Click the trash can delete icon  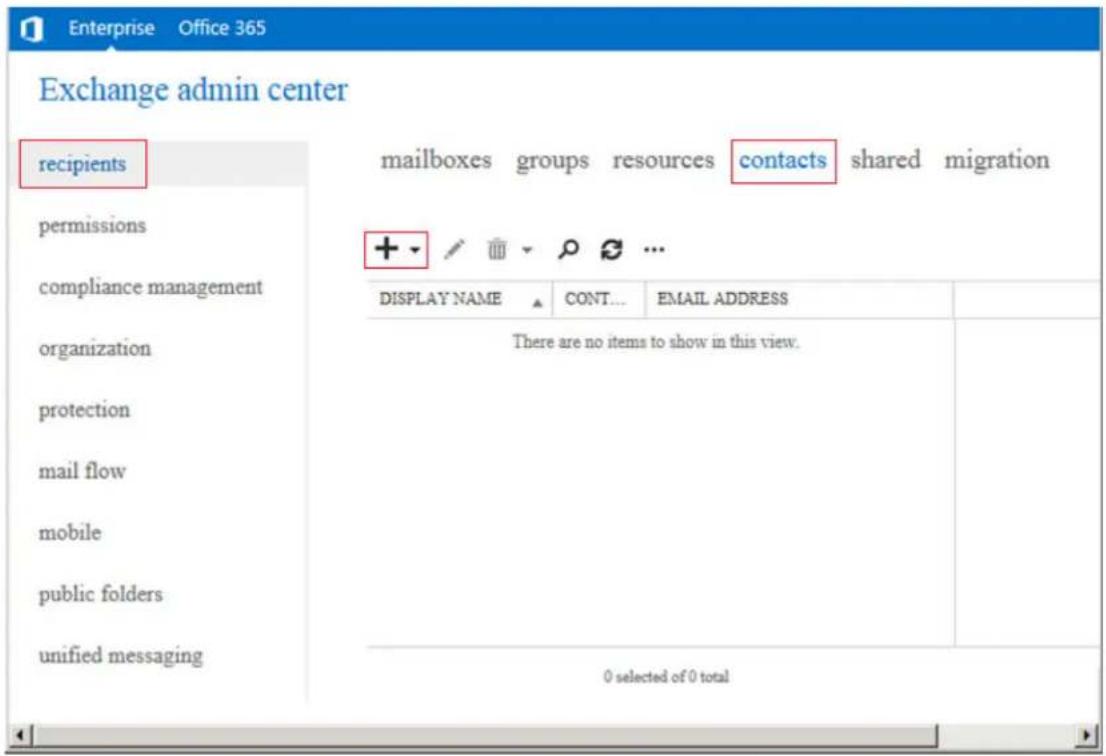[497, 249]
